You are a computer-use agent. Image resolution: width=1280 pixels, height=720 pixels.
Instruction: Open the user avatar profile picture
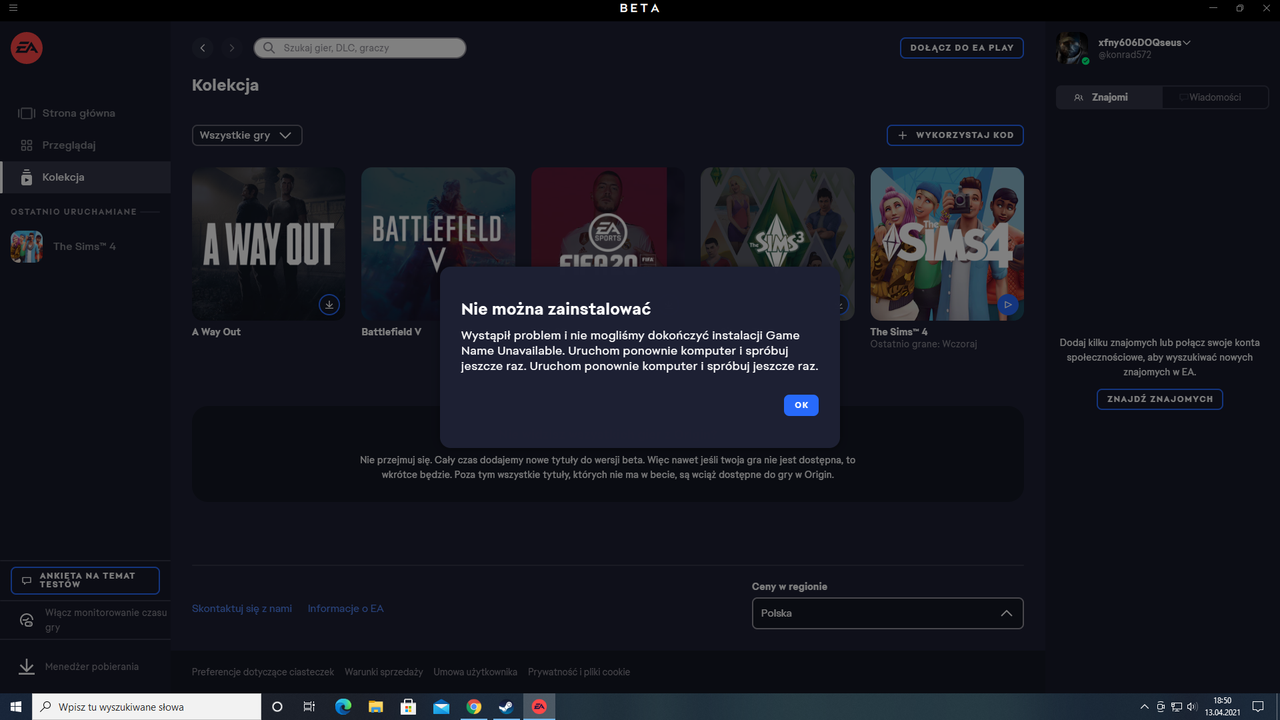point(1073,48)
